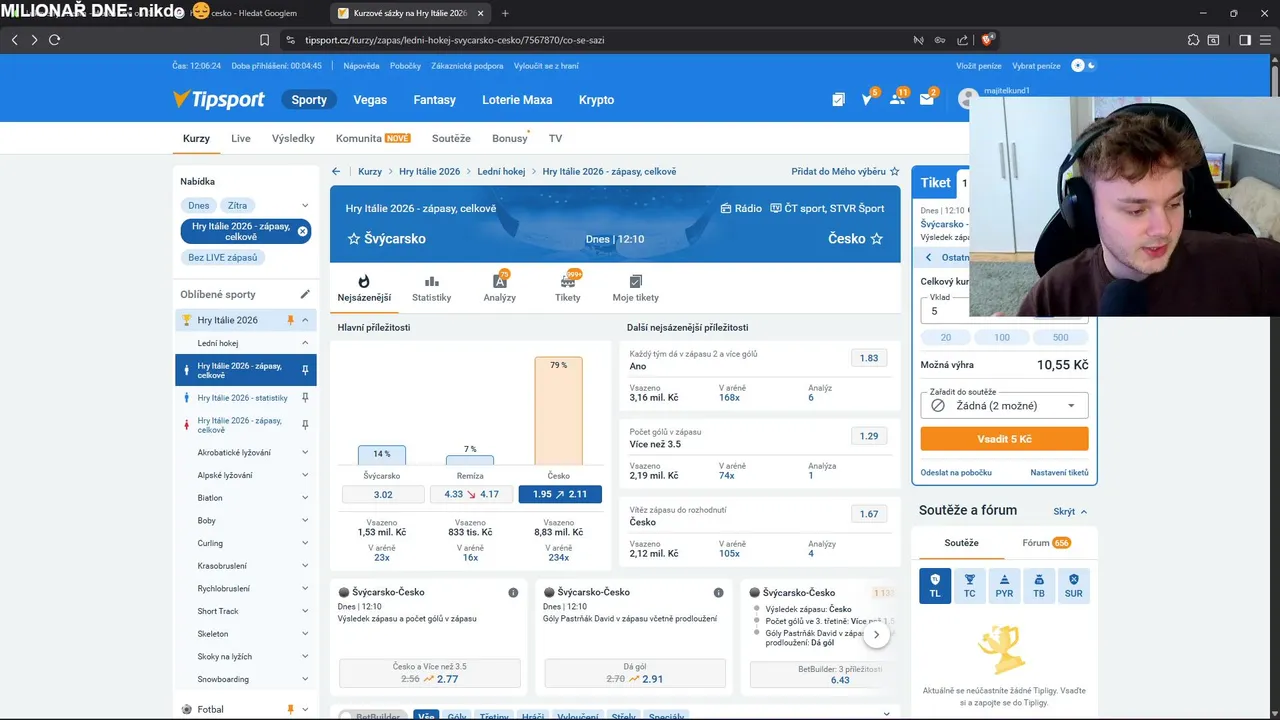This screenshot has width=1280, height=720.
Task: Unpin Fotbal sport with pin icon
Action: click(291, 709)
